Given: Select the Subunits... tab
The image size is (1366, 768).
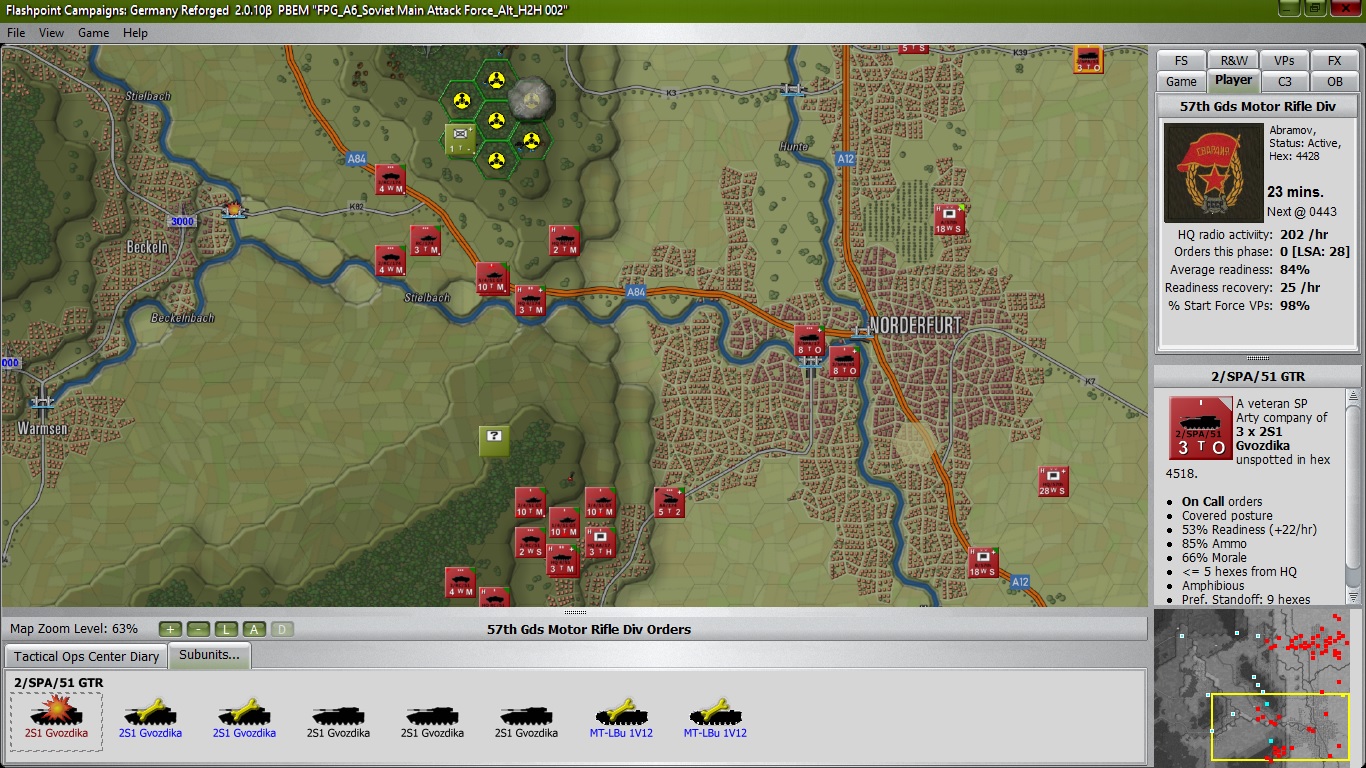Looking at the screenshot, I should pos(209,655).
